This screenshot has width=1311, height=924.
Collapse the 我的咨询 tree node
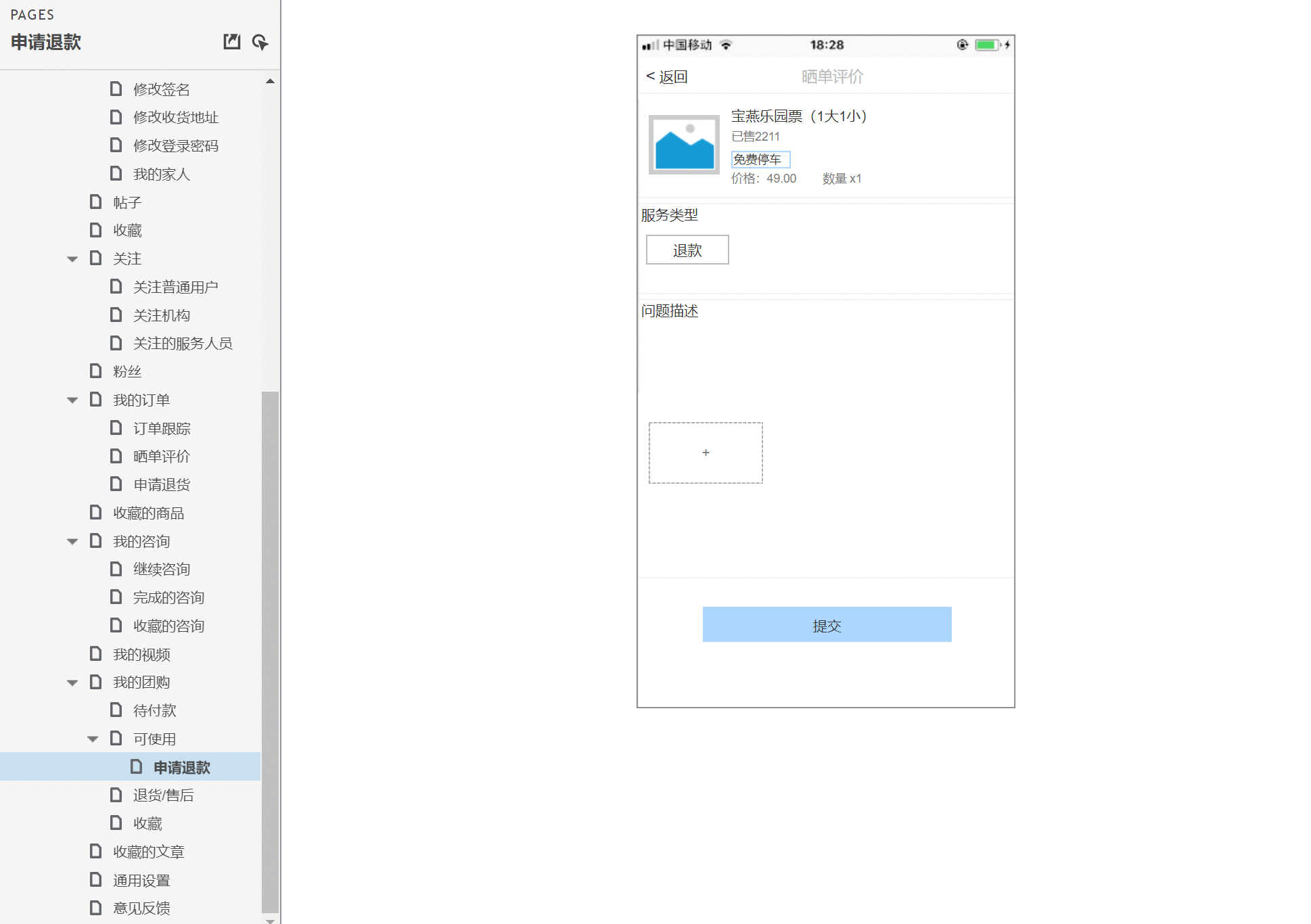[x=72, y=542]
